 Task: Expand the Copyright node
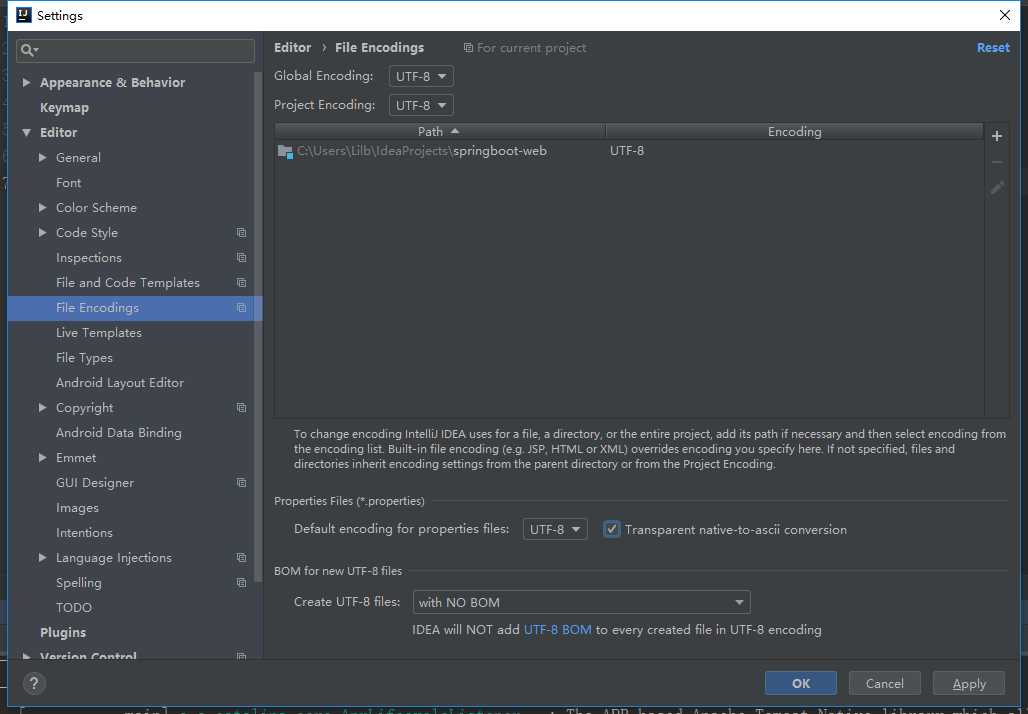pyautogui.click(x=43, y=407)
